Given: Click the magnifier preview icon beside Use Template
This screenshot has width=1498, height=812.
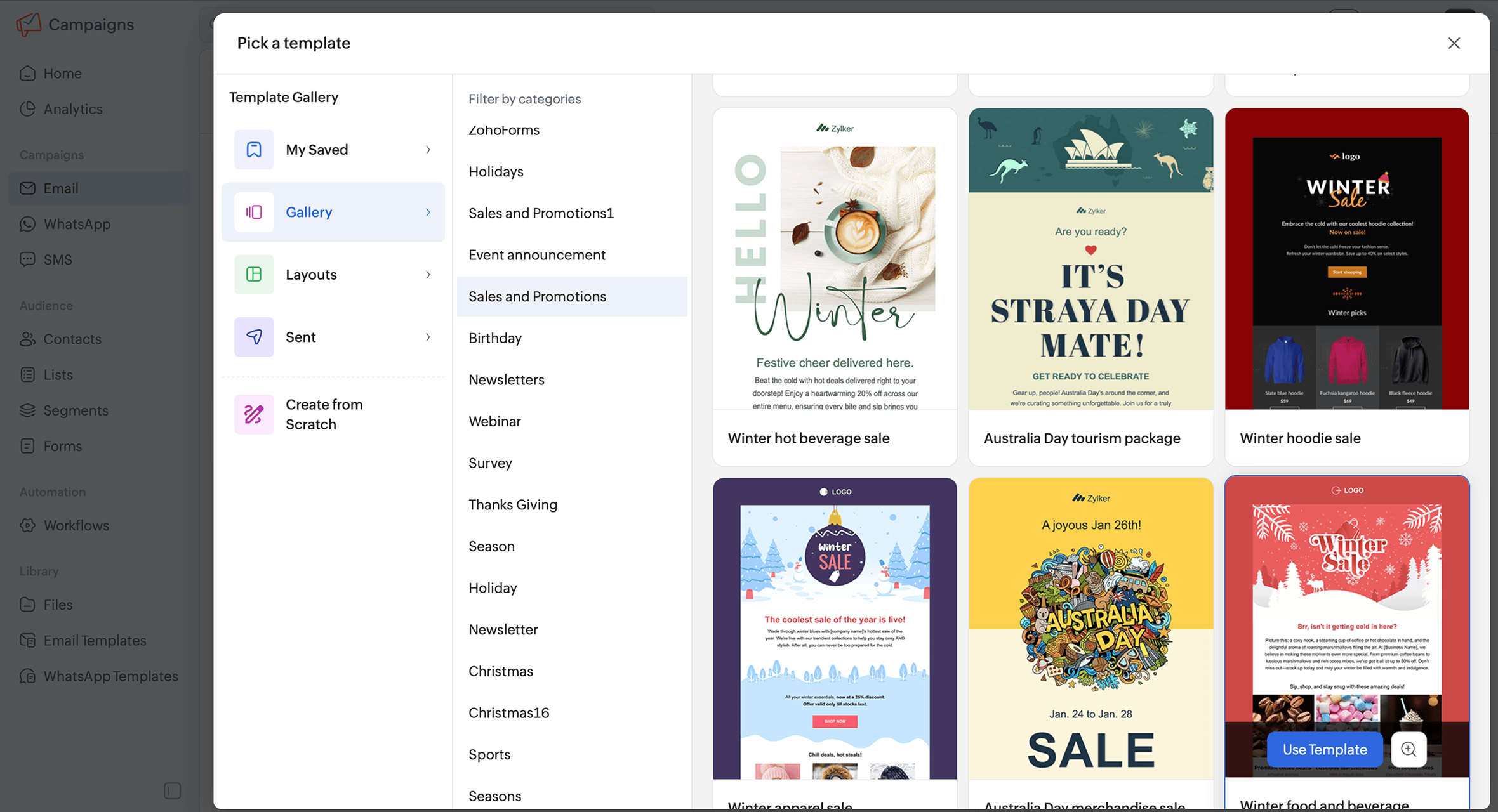Looking at the screenshot, I should click(1409, 749).
